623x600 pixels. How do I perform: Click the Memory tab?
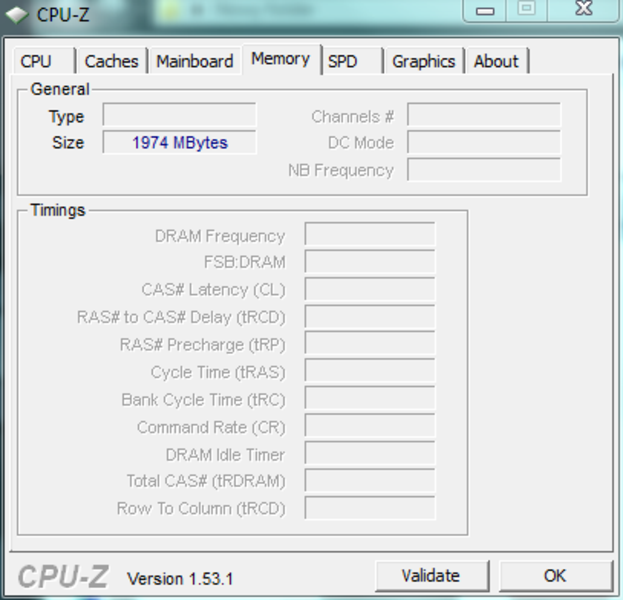pyautogui.click(x=280, y=59)
